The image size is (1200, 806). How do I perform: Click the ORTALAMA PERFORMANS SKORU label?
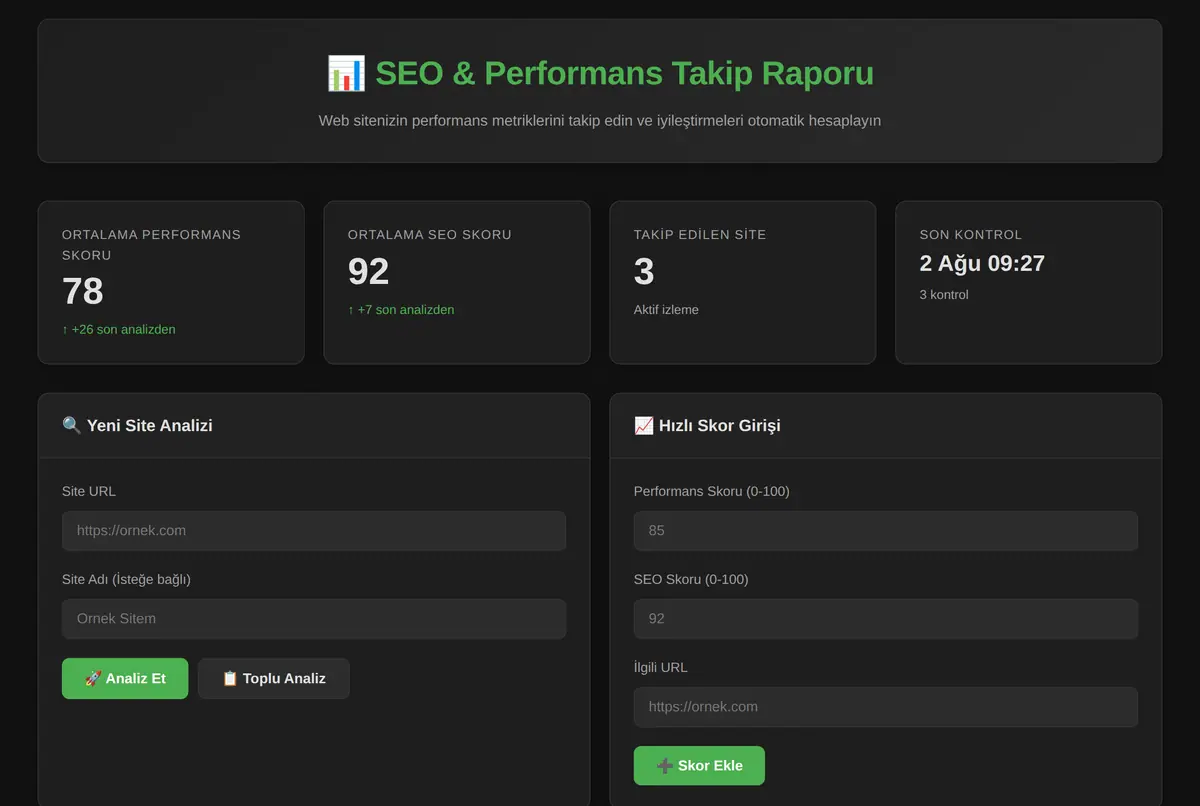[151, 244]
